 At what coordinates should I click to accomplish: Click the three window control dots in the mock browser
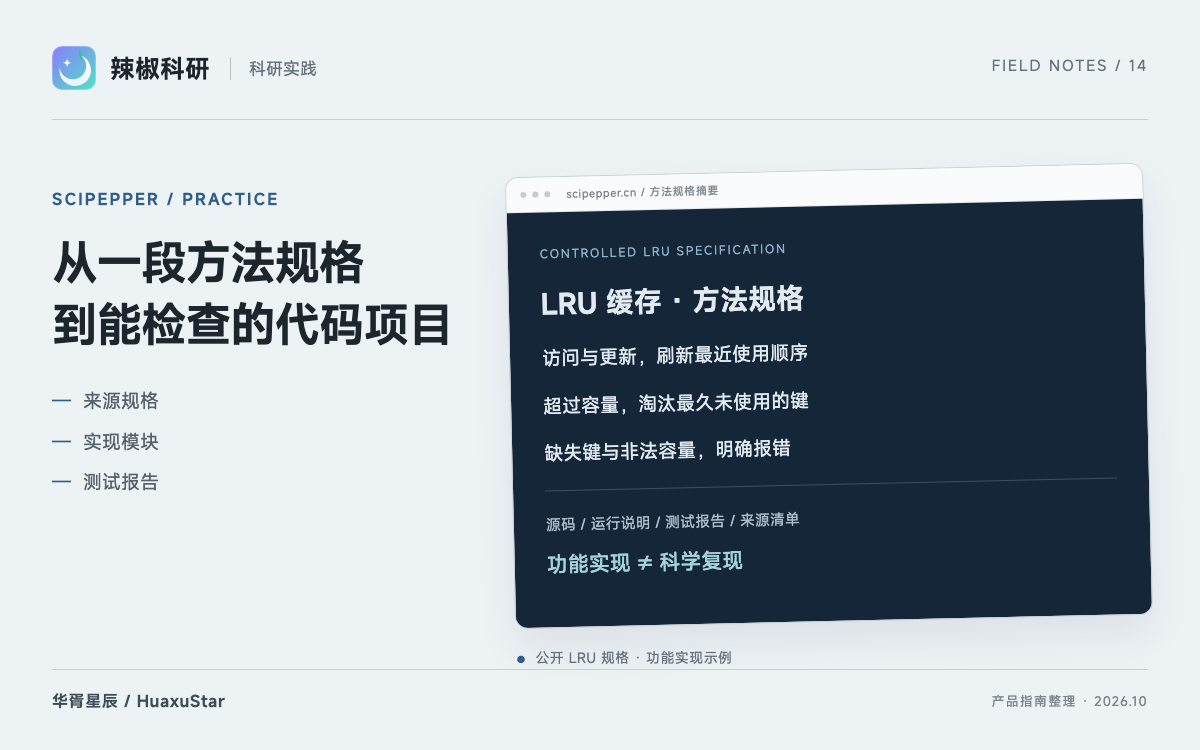(x=535, y=194)
